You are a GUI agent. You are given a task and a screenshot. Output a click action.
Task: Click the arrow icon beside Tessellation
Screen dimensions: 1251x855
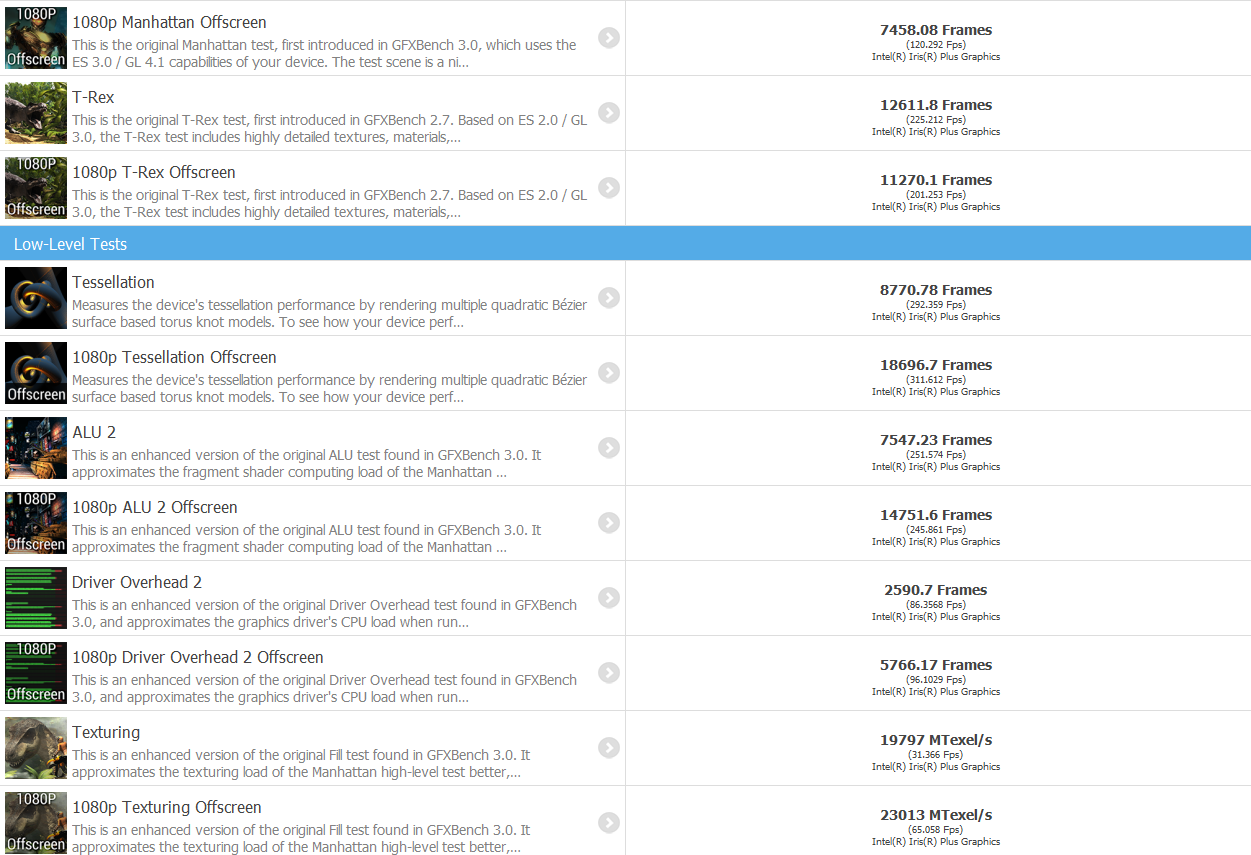[x=609, y=298]
